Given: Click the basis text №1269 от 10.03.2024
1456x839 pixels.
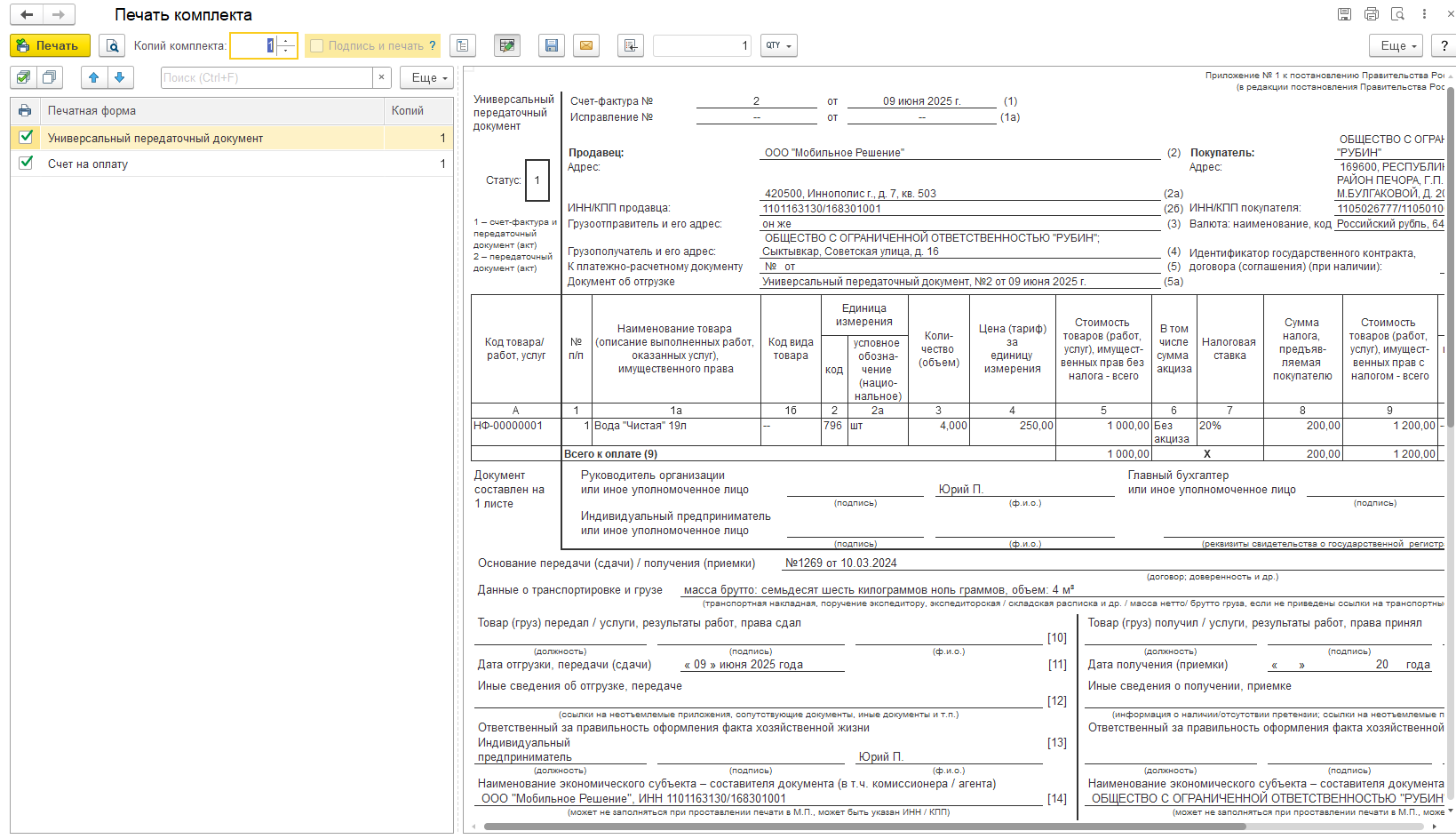Looking at the screenshot, I should [x=841, y=563].
